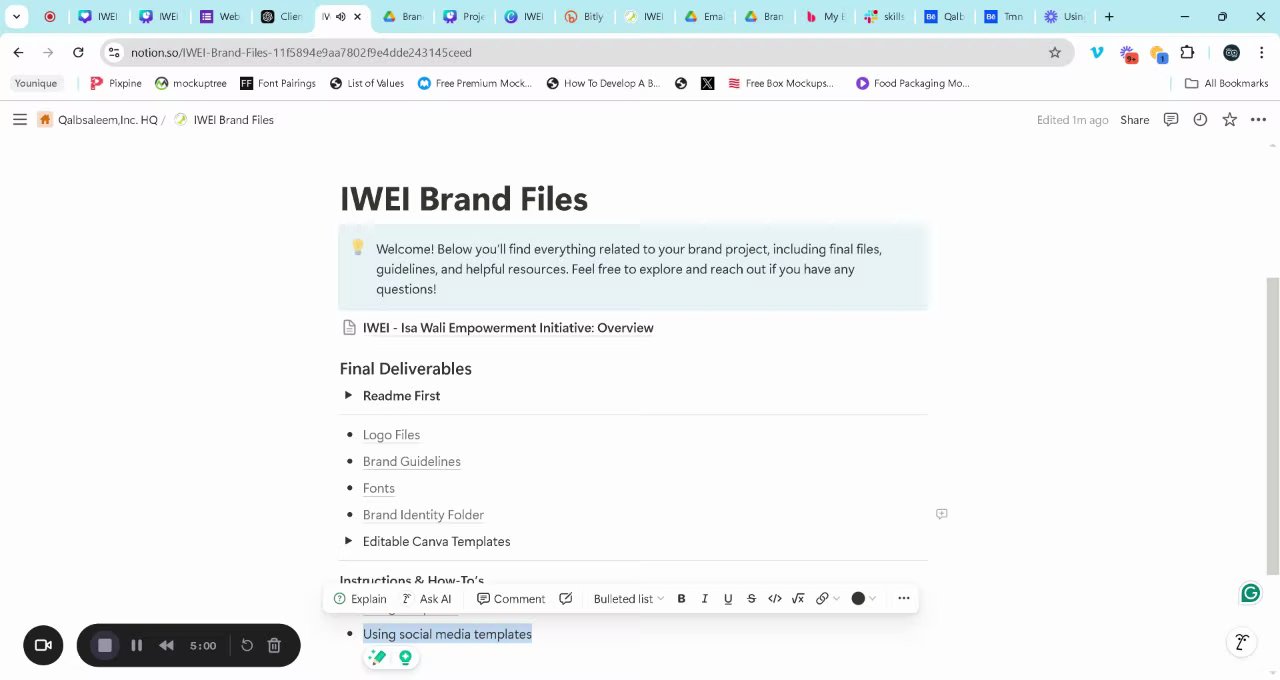Viewport: 1280px width, 680px height.
Task: Switch to the Web tab
Action: pos(219,17)
